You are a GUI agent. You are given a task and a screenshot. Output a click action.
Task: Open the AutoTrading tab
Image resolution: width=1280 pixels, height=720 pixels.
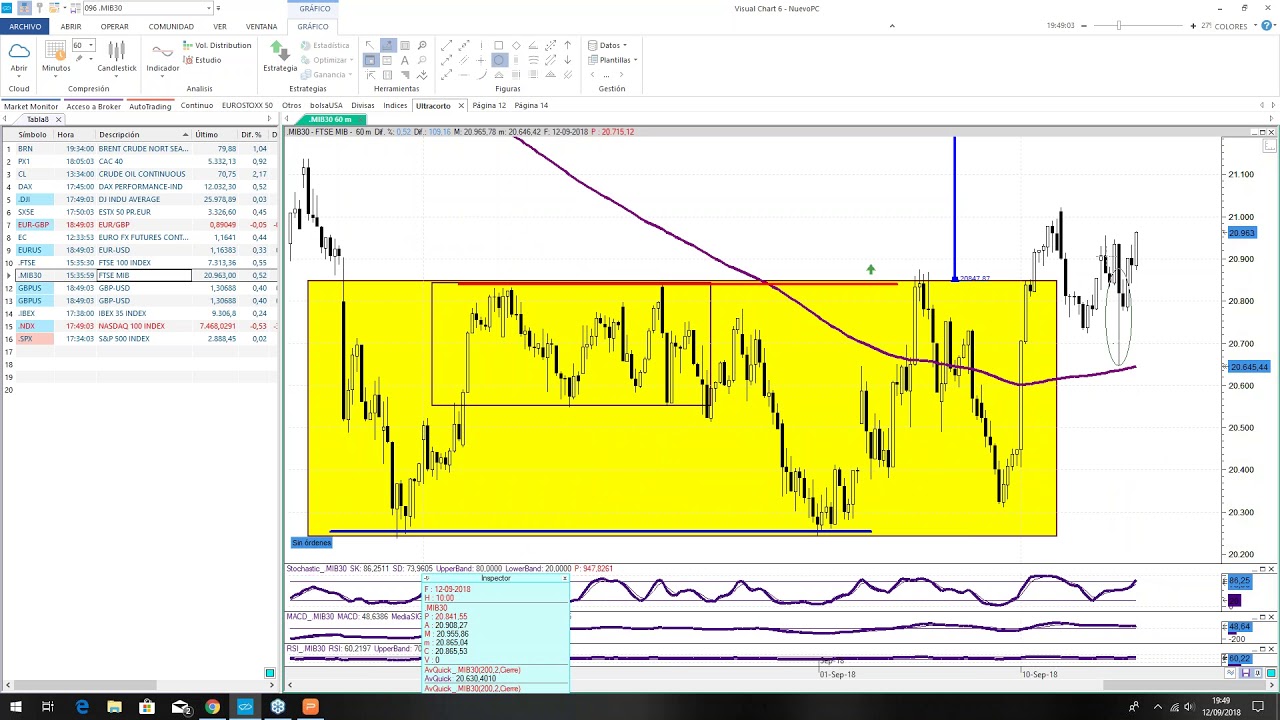click(150, 106)
